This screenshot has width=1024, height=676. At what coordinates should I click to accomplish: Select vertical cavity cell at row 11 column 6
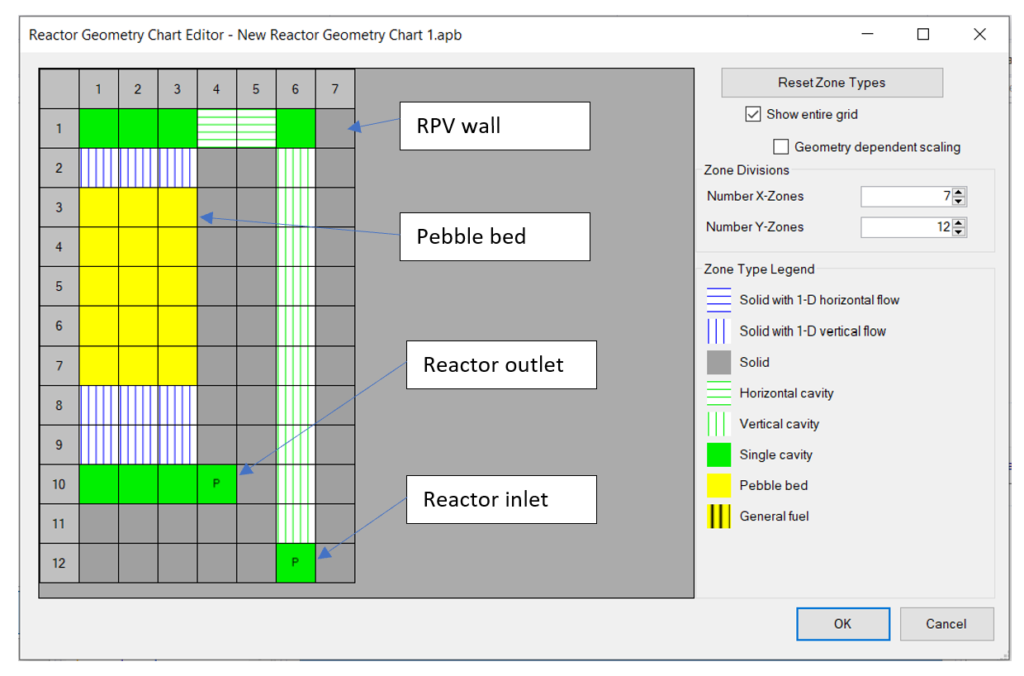[295, 524]
